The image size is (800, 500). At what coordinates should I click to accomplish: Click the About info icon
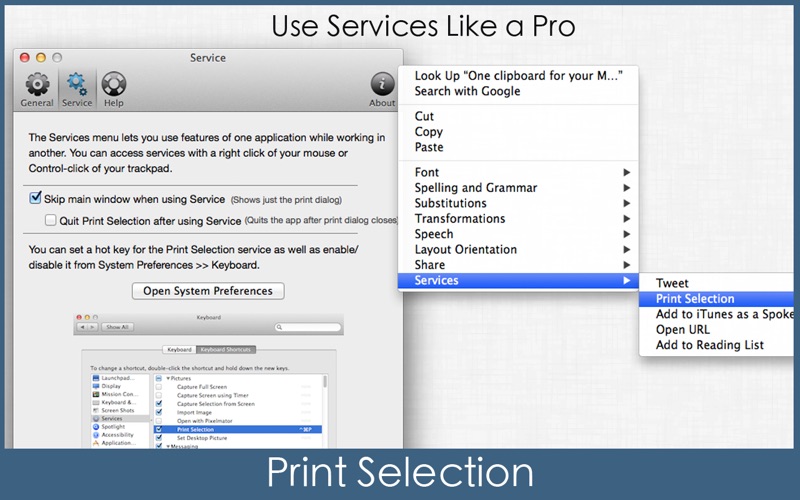[382, 86]
